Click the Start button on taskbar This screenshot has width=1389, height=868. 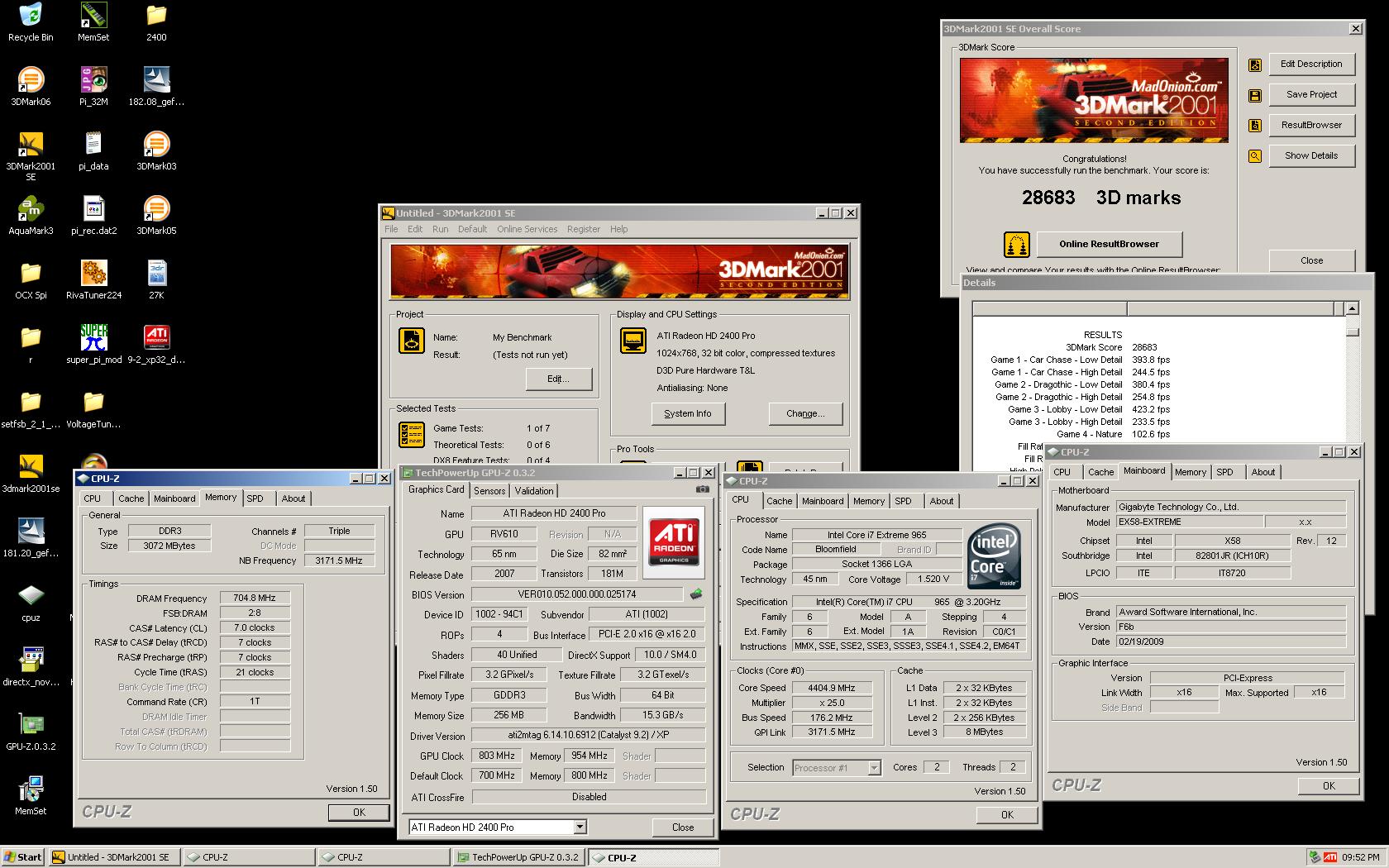(23, 857)
